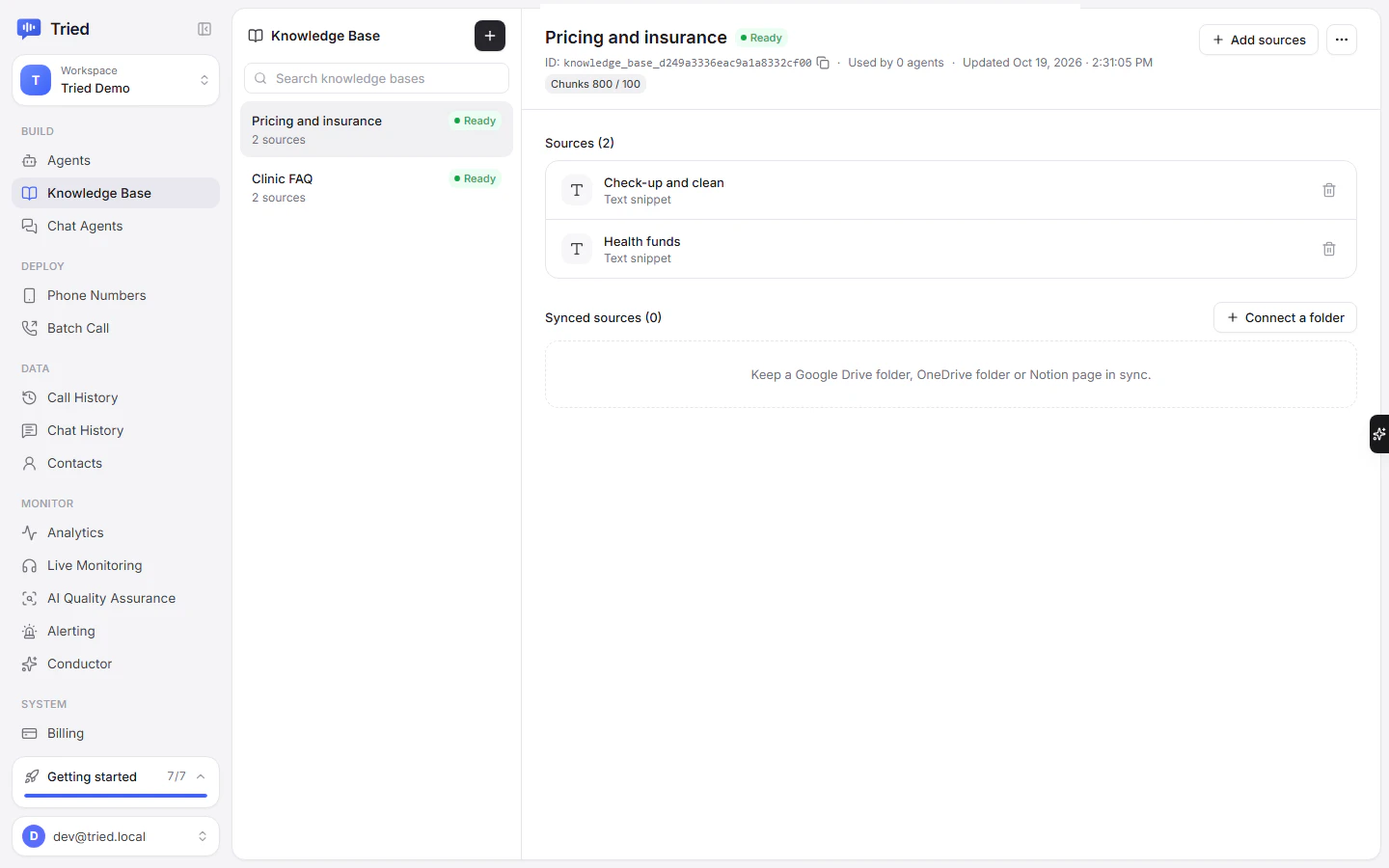The height and width of the screenshot is (868, 1389).
Task: Click the Ready badge beside the title
Action: [x=762, y=38]
